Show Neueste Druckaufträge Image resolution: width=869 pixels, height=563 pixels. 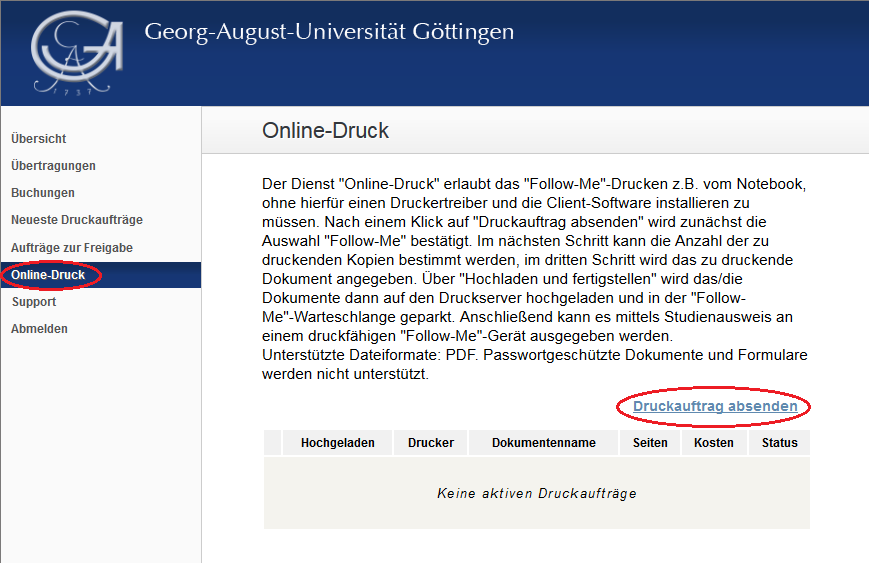77,220
